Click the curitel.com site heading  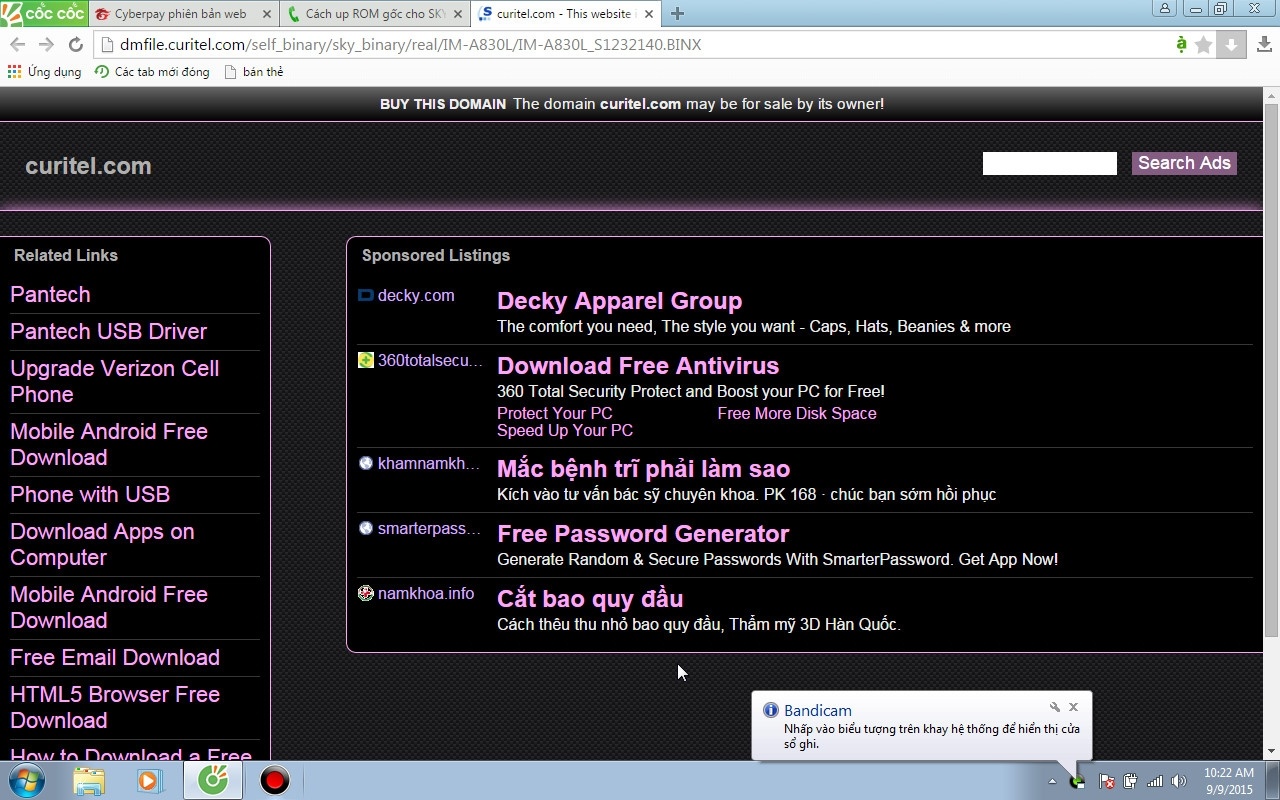88,166
